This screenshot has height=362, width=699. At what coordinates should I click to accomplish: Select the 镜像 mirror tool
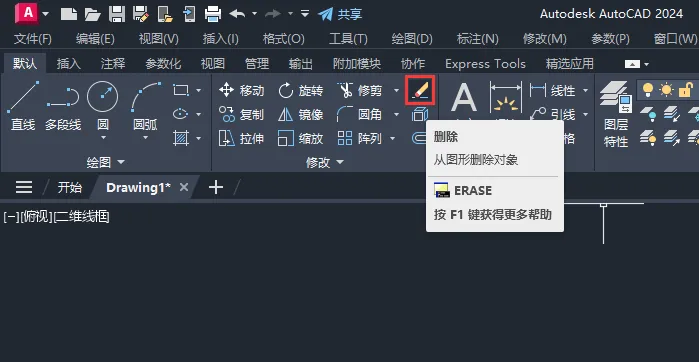(x=300, y=115)
